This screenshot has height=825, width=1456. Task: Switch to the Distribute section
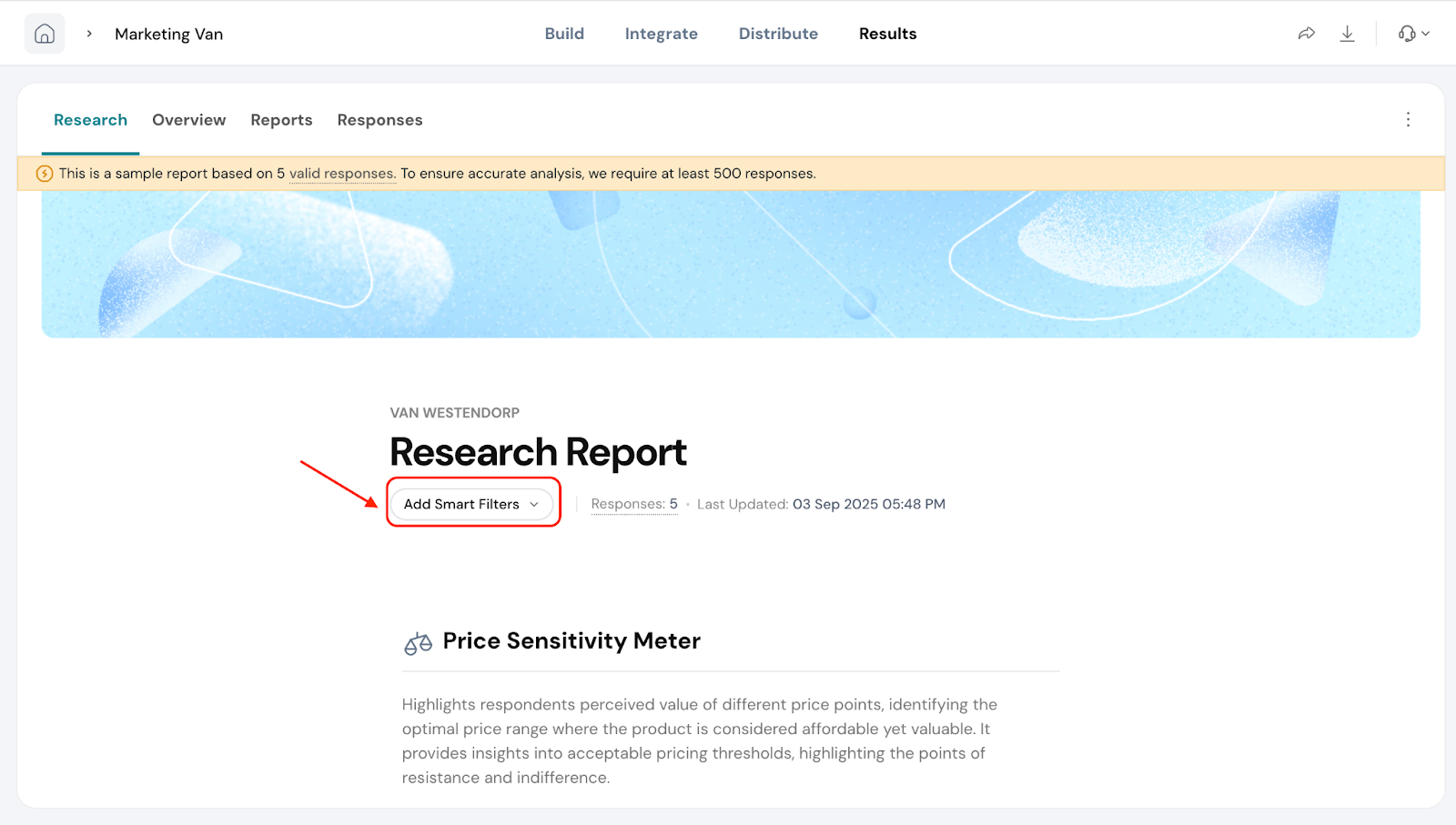click(778, 34)
